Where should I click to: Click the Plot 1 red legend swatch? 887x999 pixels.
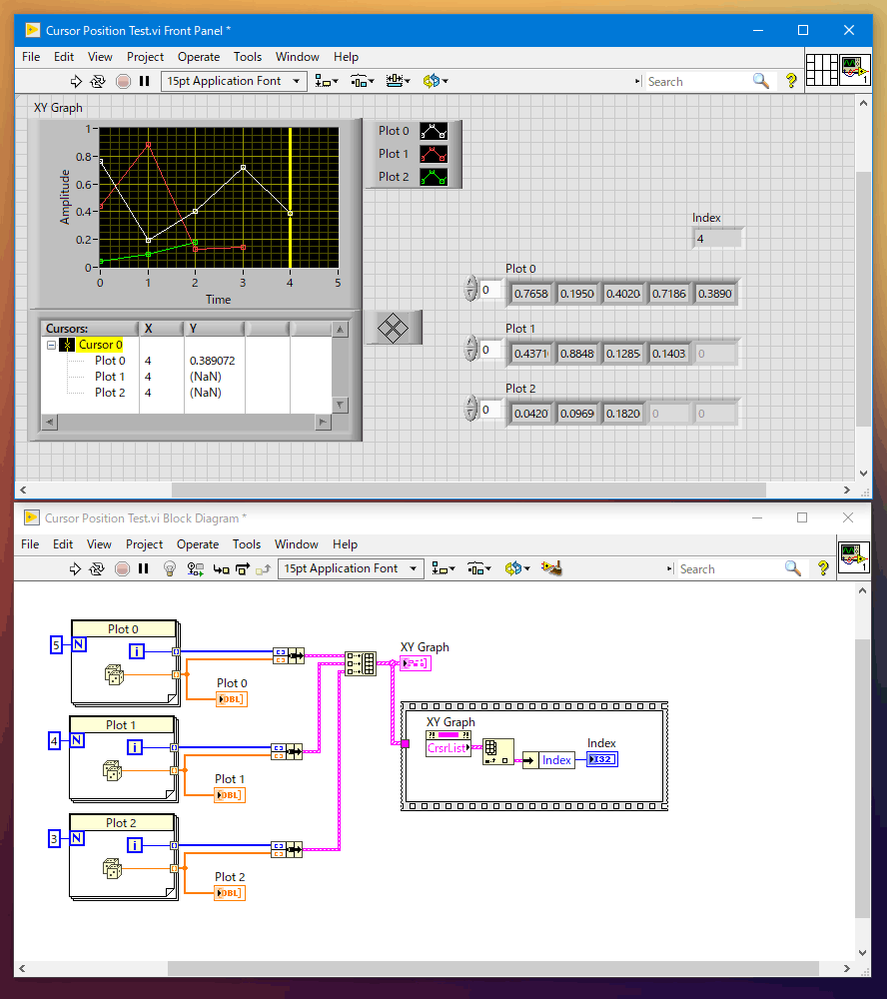433,154
